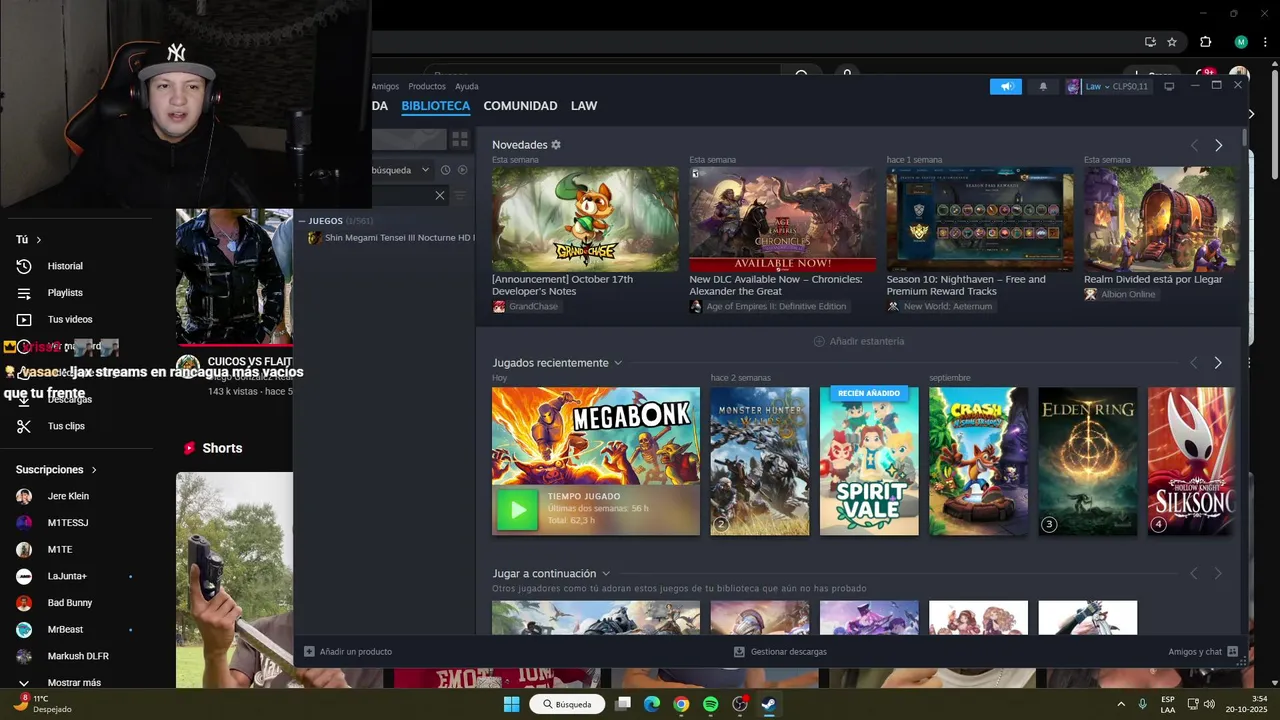Open Spirit Vale game cover
Screen dimensions: 1280x720
(869, 461)
